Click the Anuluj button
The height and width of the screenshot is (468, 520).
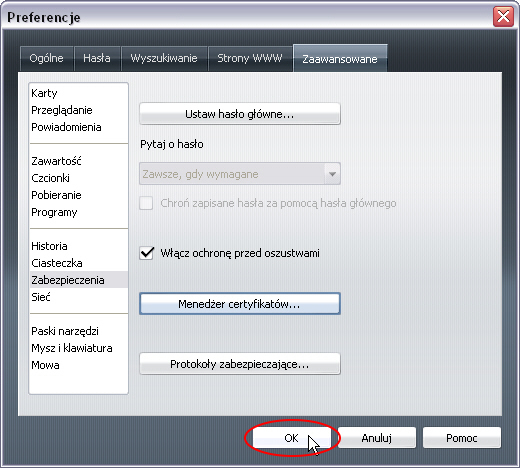pyautogui.click(x=377, y=438)
